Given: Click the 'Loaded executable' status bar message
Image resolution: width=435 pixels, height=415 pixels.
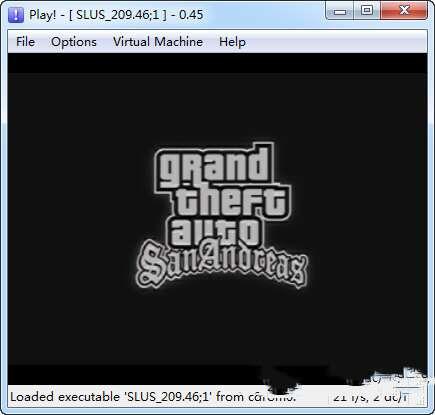Looking at the screenshot, I should (x=153, y=397).
